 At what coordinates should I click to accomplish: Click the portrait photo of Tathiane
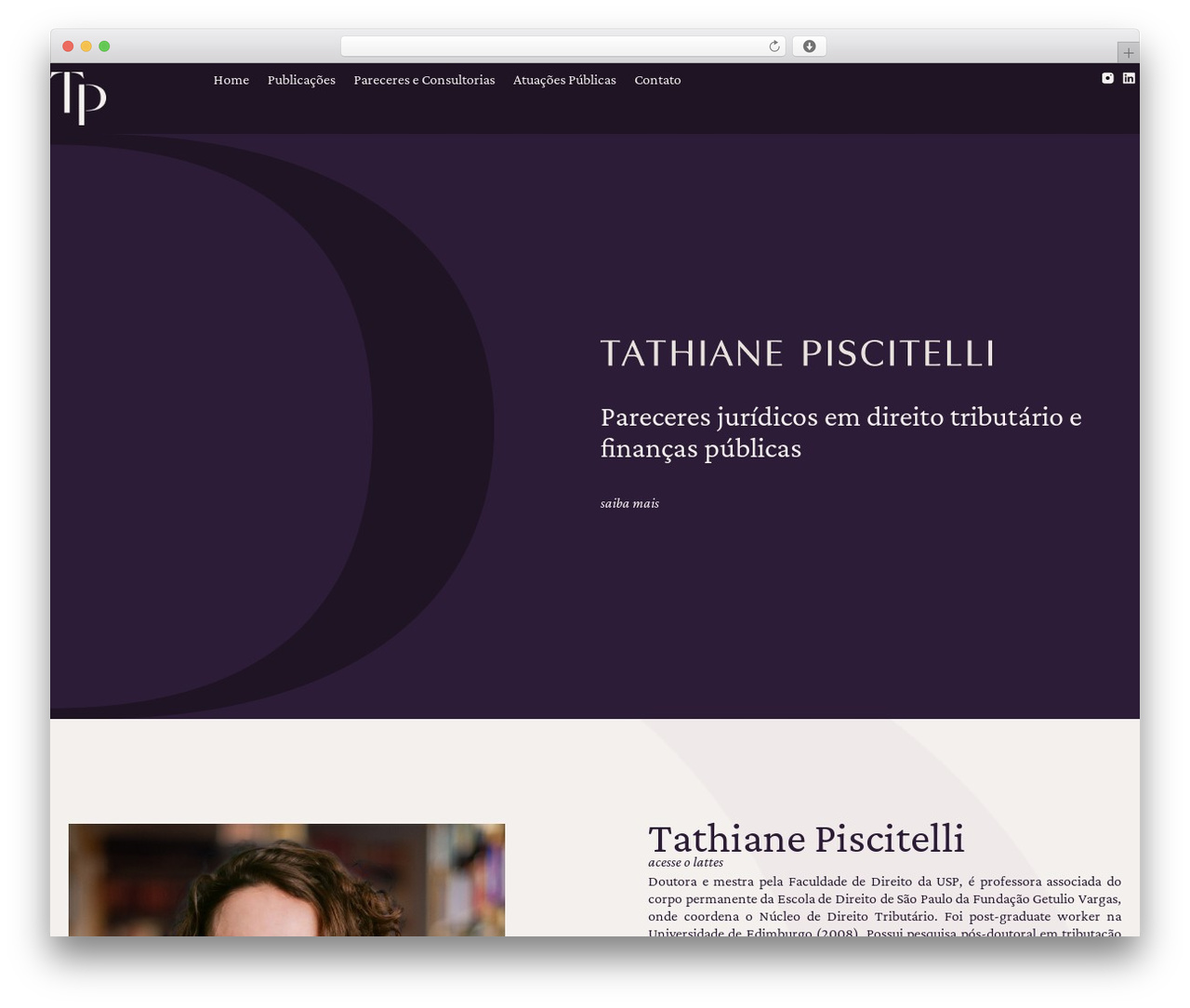click(286, 880)
